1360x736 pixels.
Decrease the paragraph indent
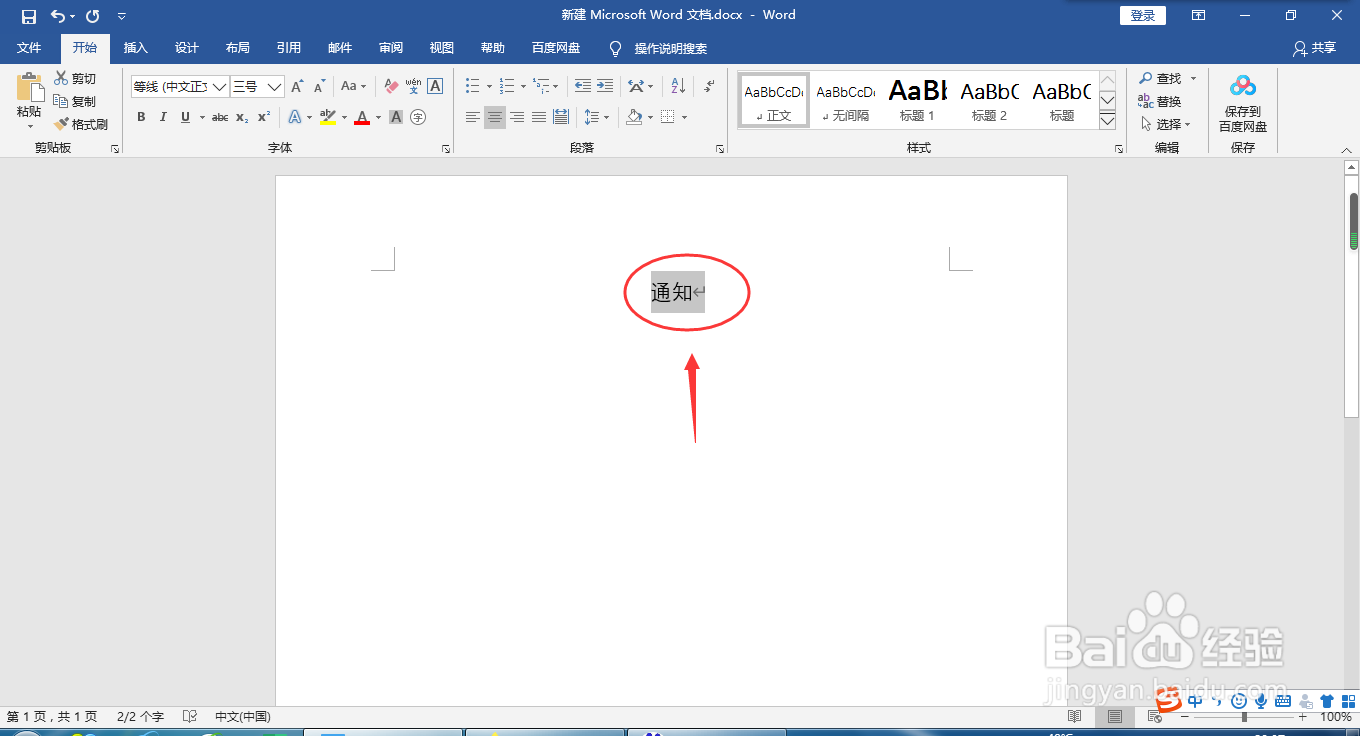point(583,87)
